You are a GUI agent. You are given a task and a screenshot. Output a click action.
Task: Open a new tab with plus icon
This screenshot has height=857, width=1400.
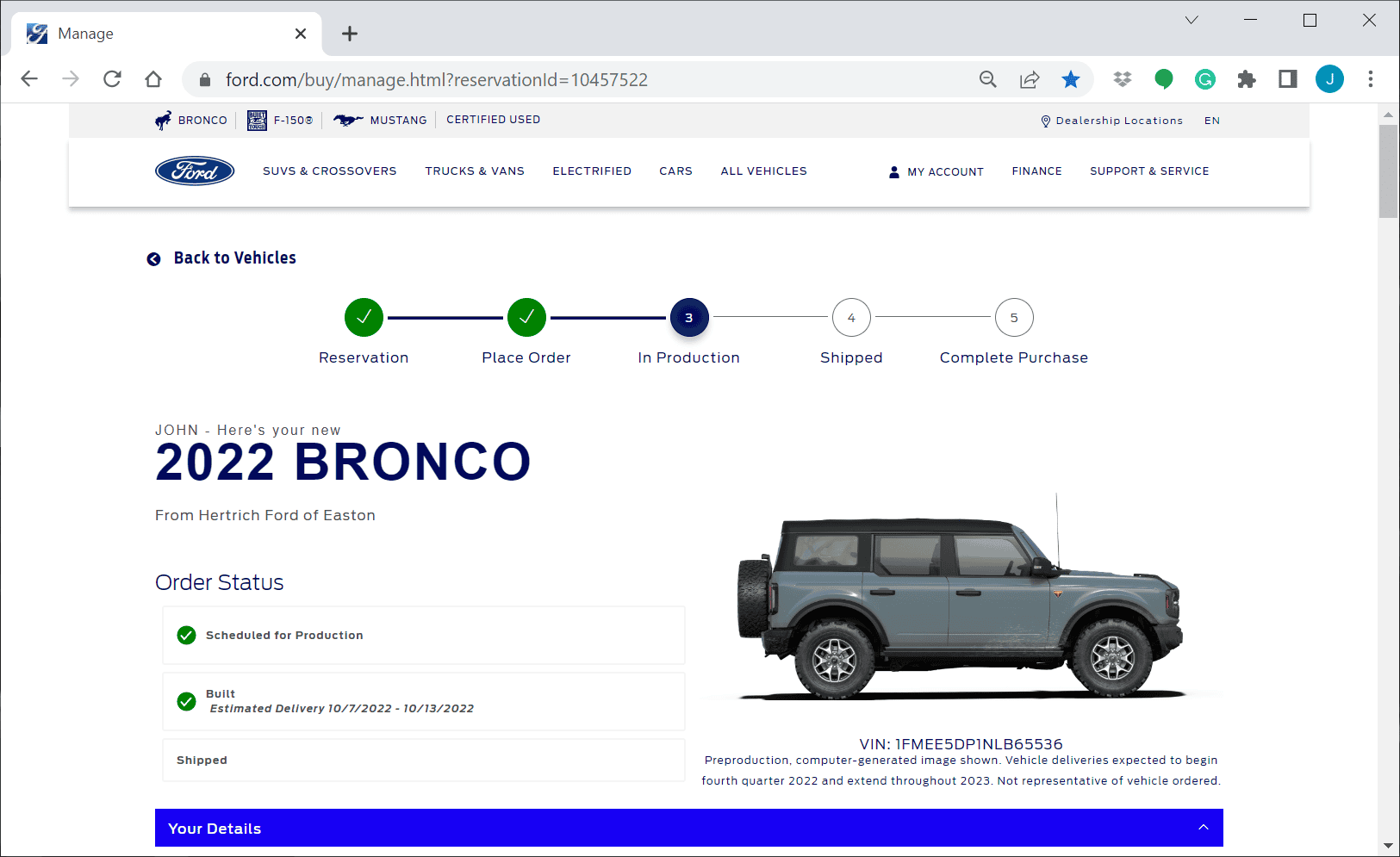click(350, 34)
